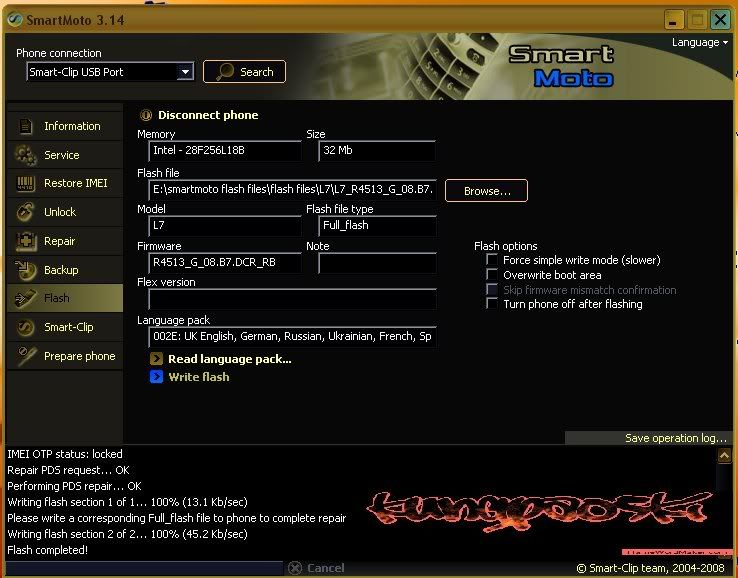Click Browse to choose flash file
The image size is (738, 578).
(486, 191)
